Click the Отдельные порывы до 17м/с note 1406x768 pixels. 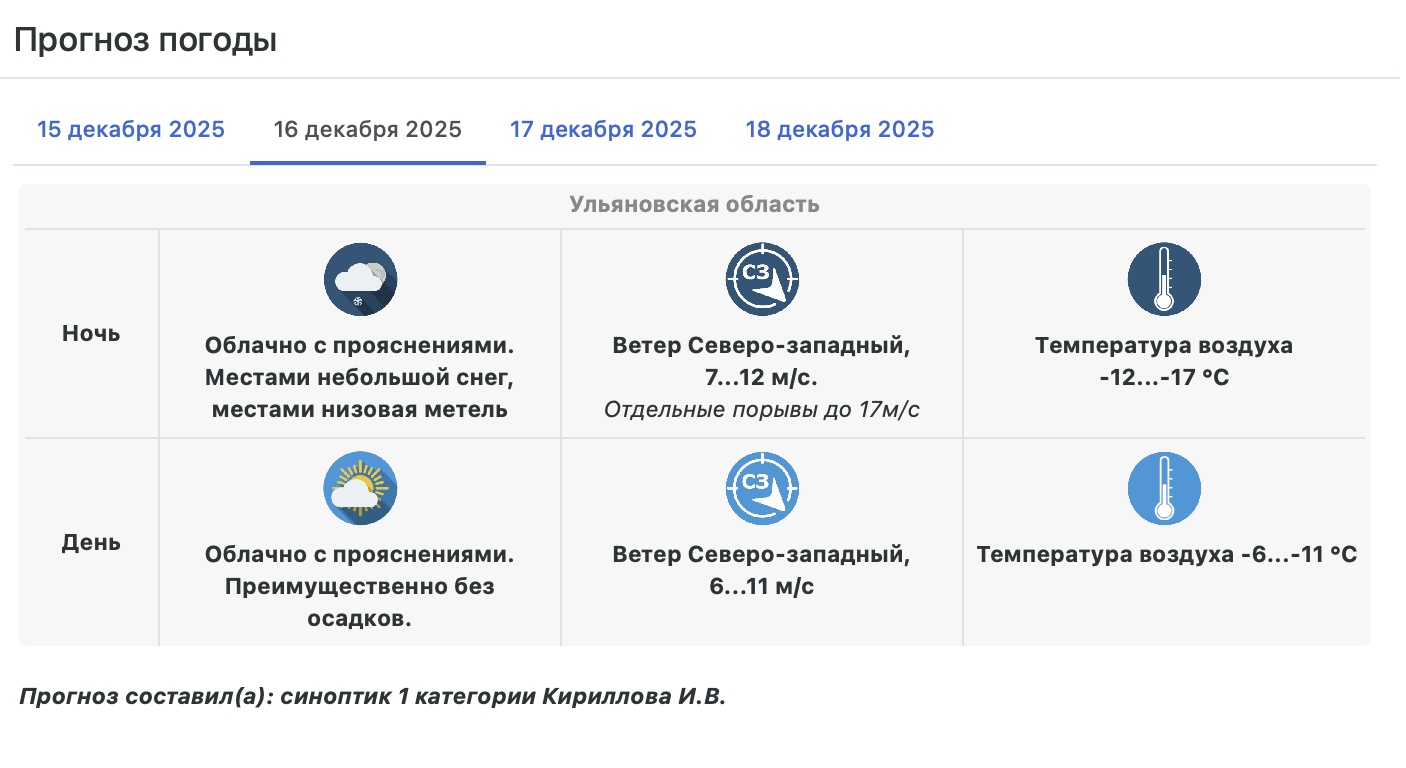761,410
